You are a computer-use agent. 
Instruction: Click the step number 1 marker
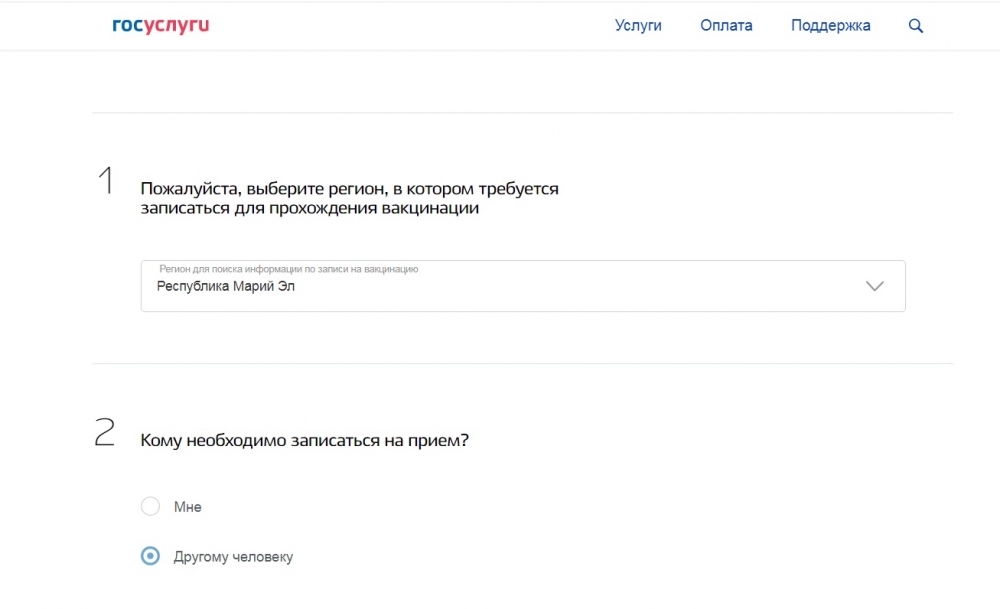pos(105,182)
